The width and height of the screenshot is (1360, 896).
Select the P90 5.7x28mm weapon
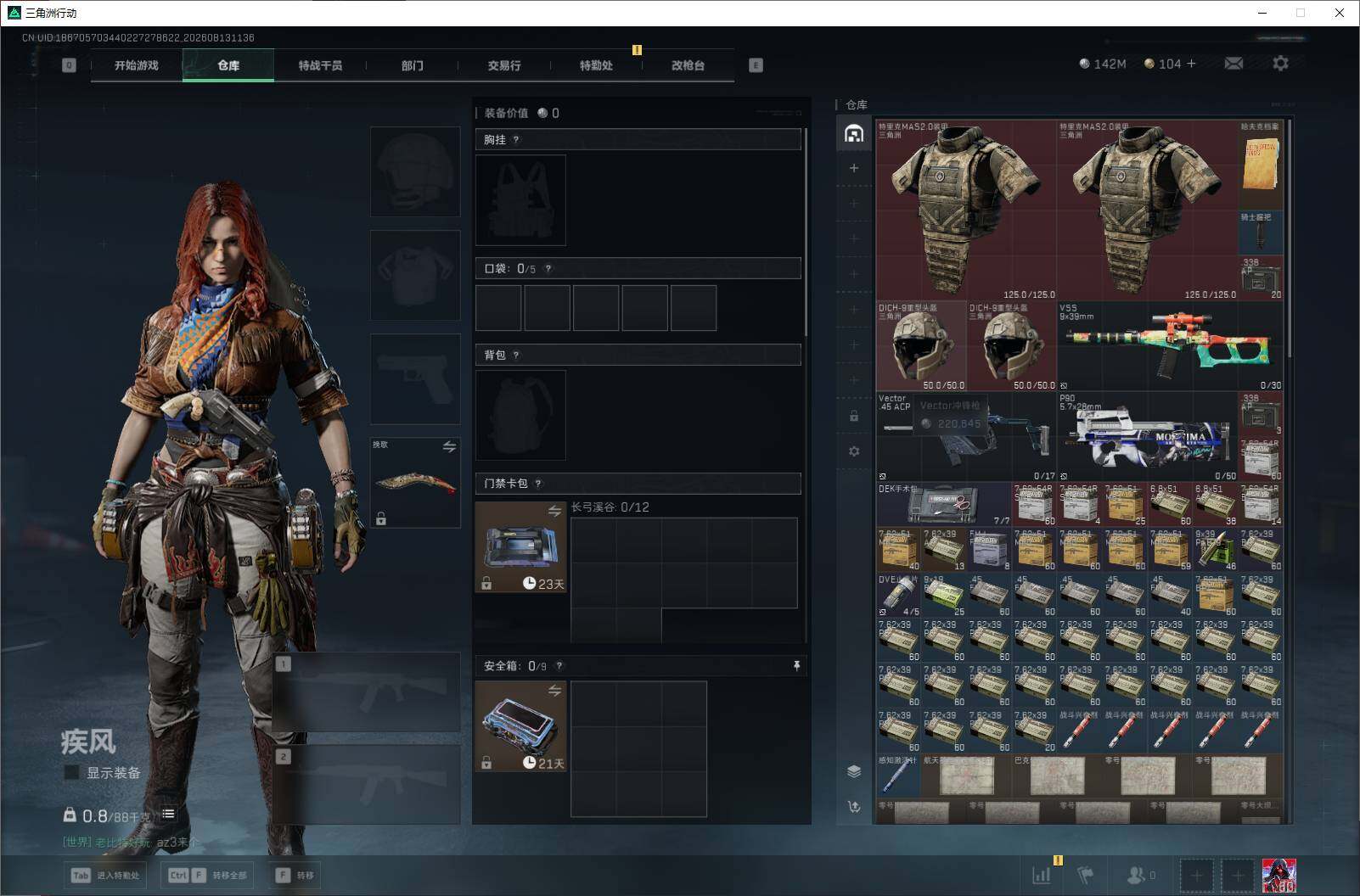click(x=1147, y=437)
